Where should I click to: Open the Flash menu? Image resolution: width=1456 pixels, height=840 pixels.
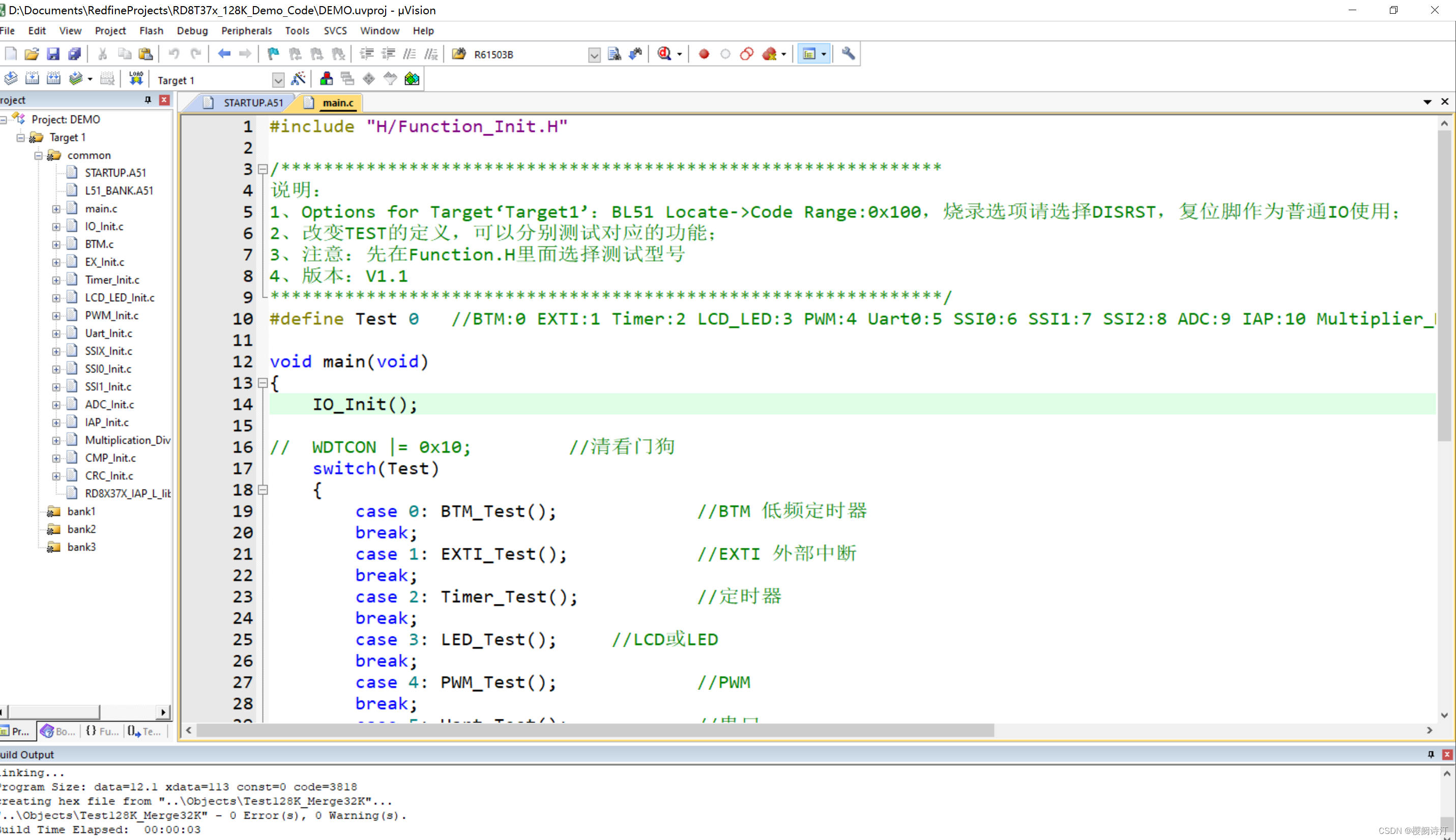point(151,31)
